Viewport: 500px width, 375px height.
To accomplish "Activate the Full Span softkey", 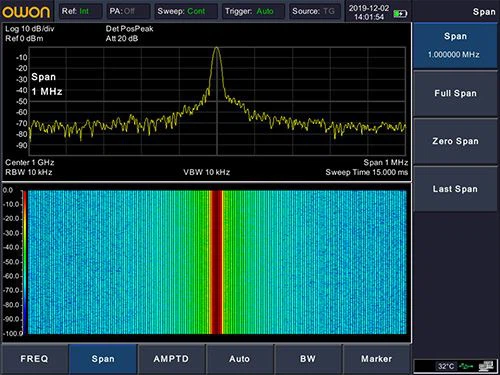I will tap(455, 93).
